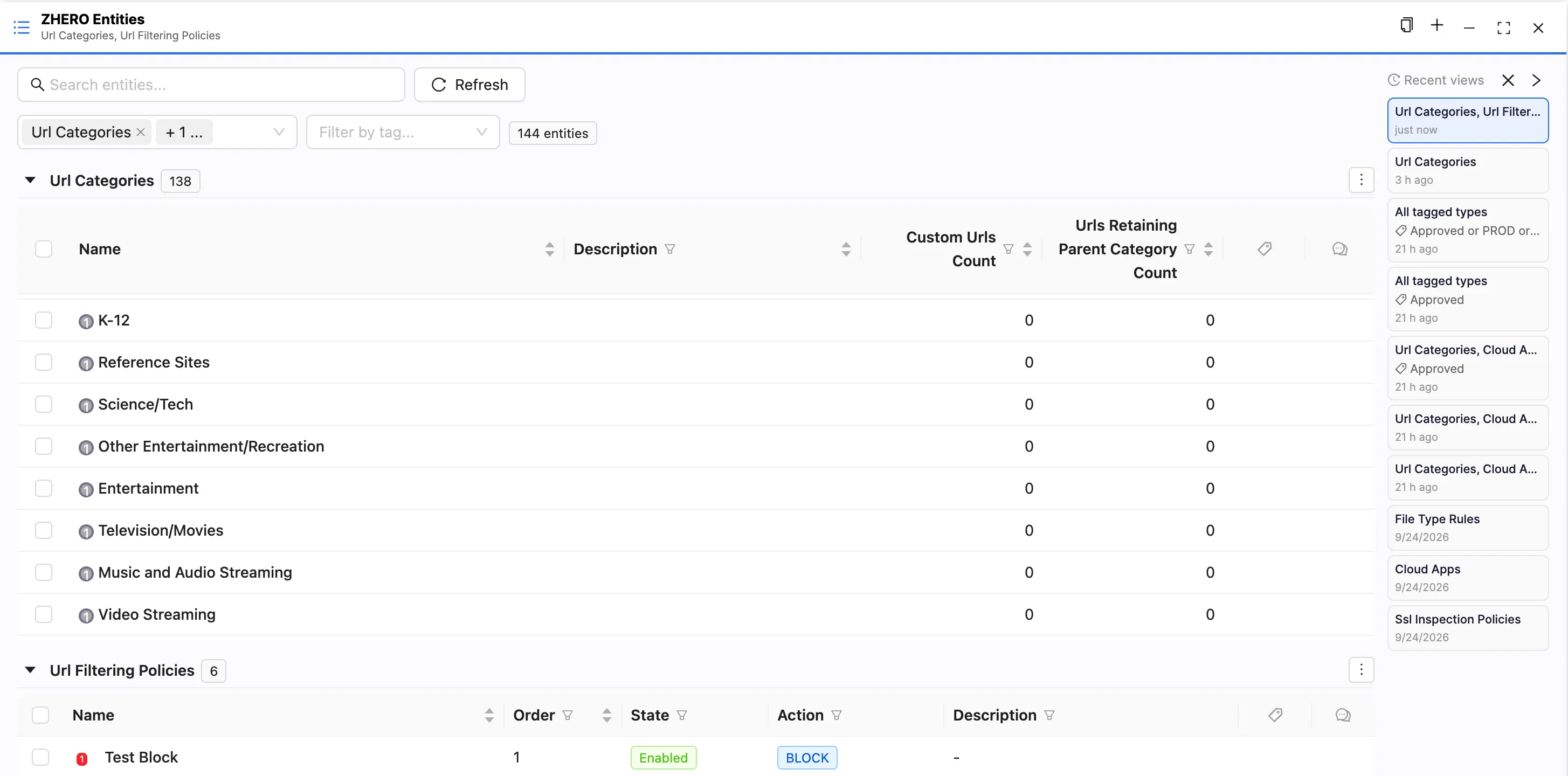Click the Refresh button
Screen dimensions: 1568x776
pos(469,85)
